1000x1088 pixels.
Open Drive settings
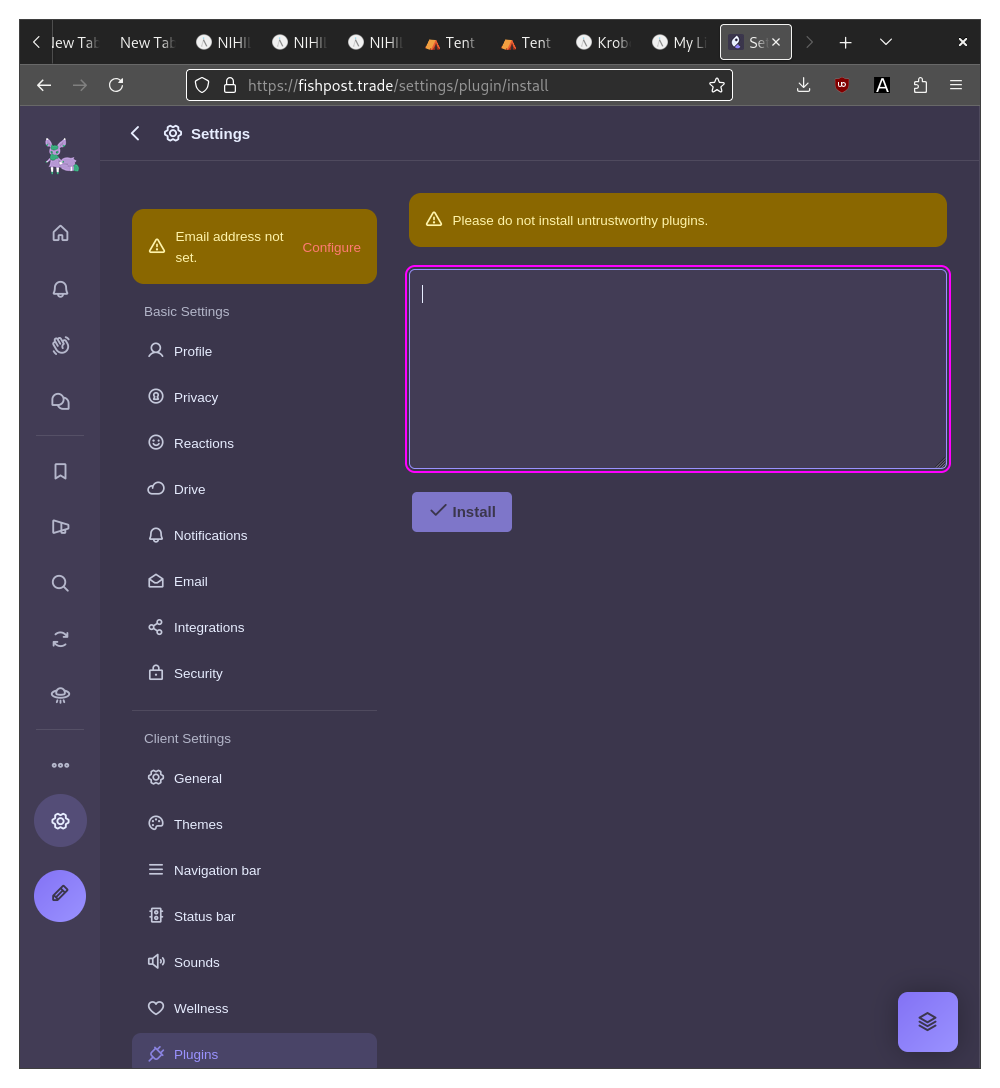pos(255,489)
